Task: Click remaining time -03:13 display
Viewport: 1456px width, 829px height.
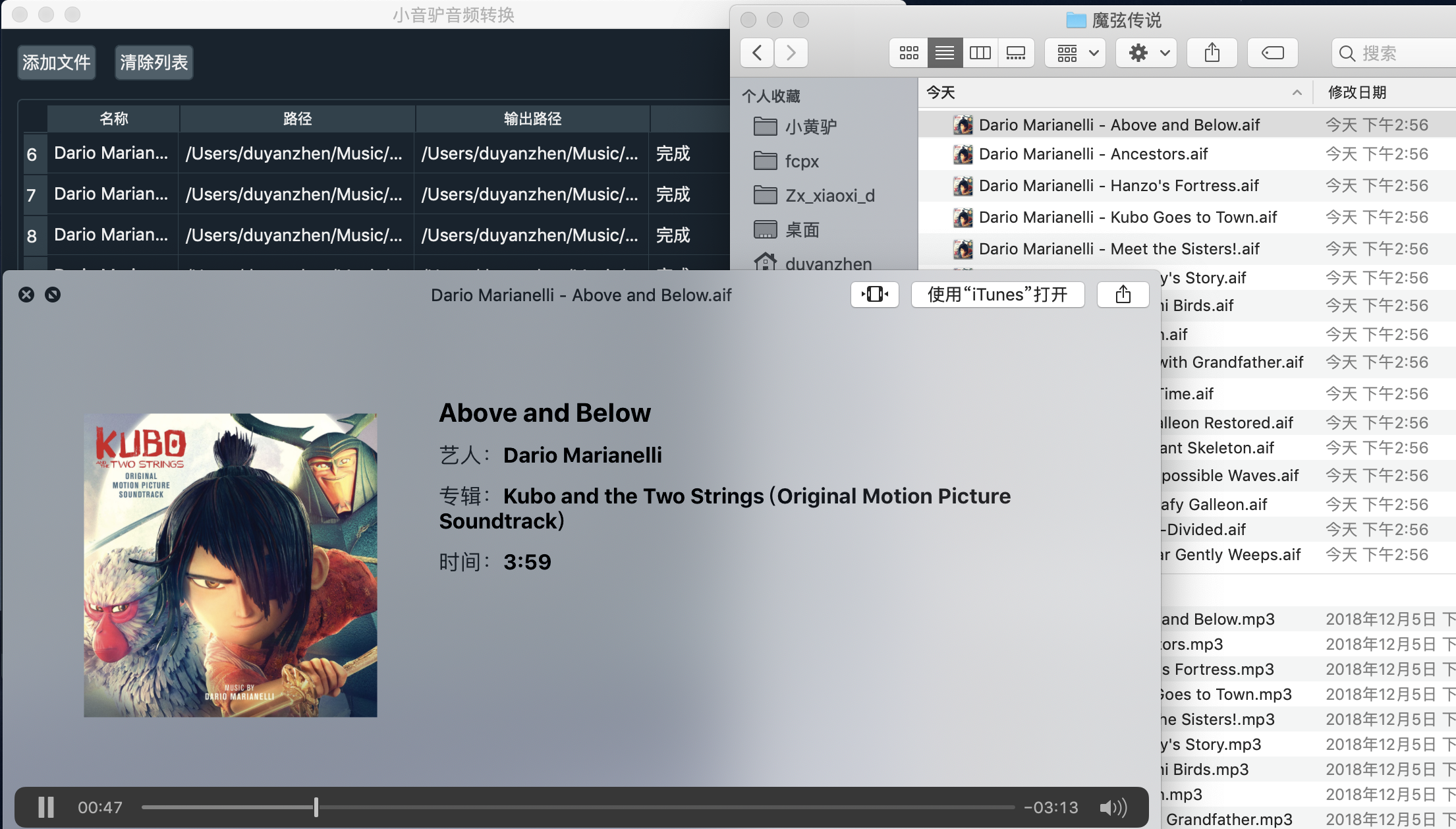Action: click(x=1051, y=807)
